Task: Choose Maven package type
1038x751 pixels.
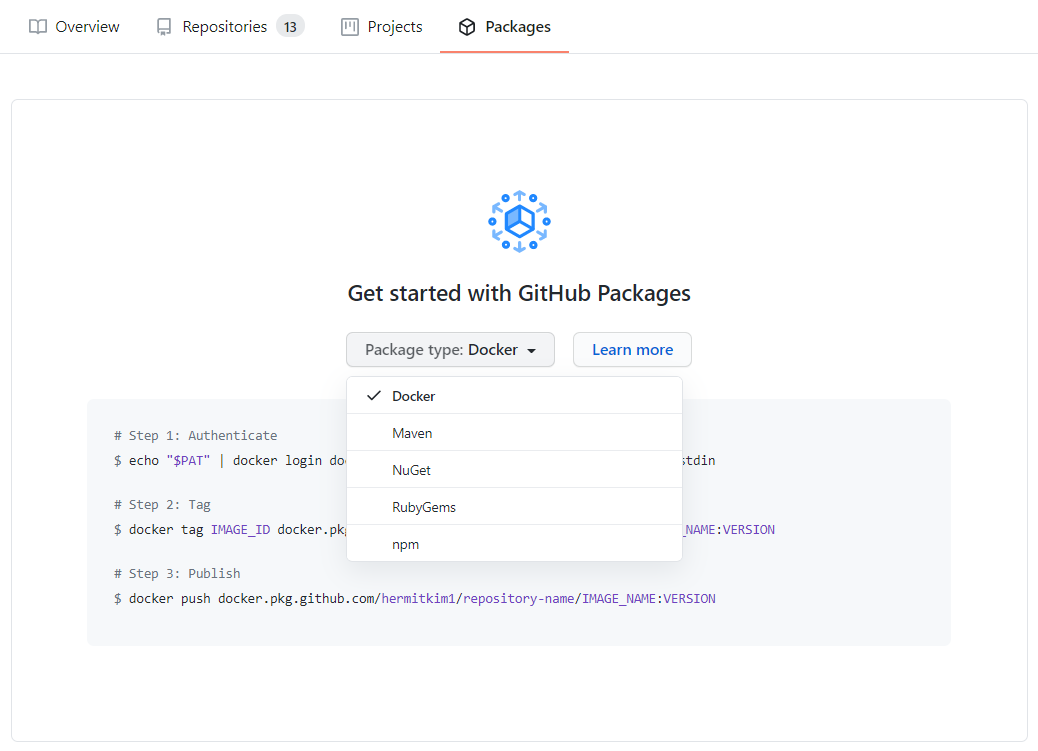Action: click(x=514, y=433)
